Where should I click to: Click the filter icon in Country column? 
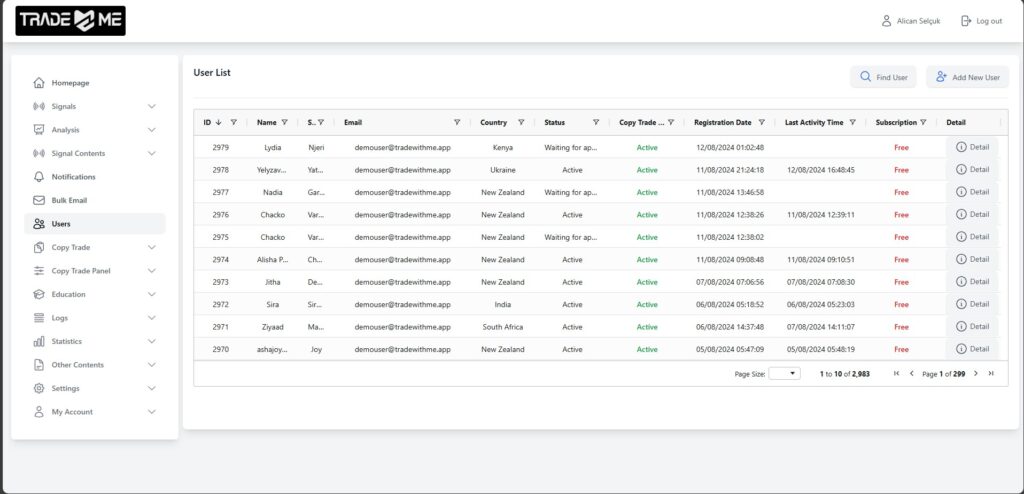[521, 122]
